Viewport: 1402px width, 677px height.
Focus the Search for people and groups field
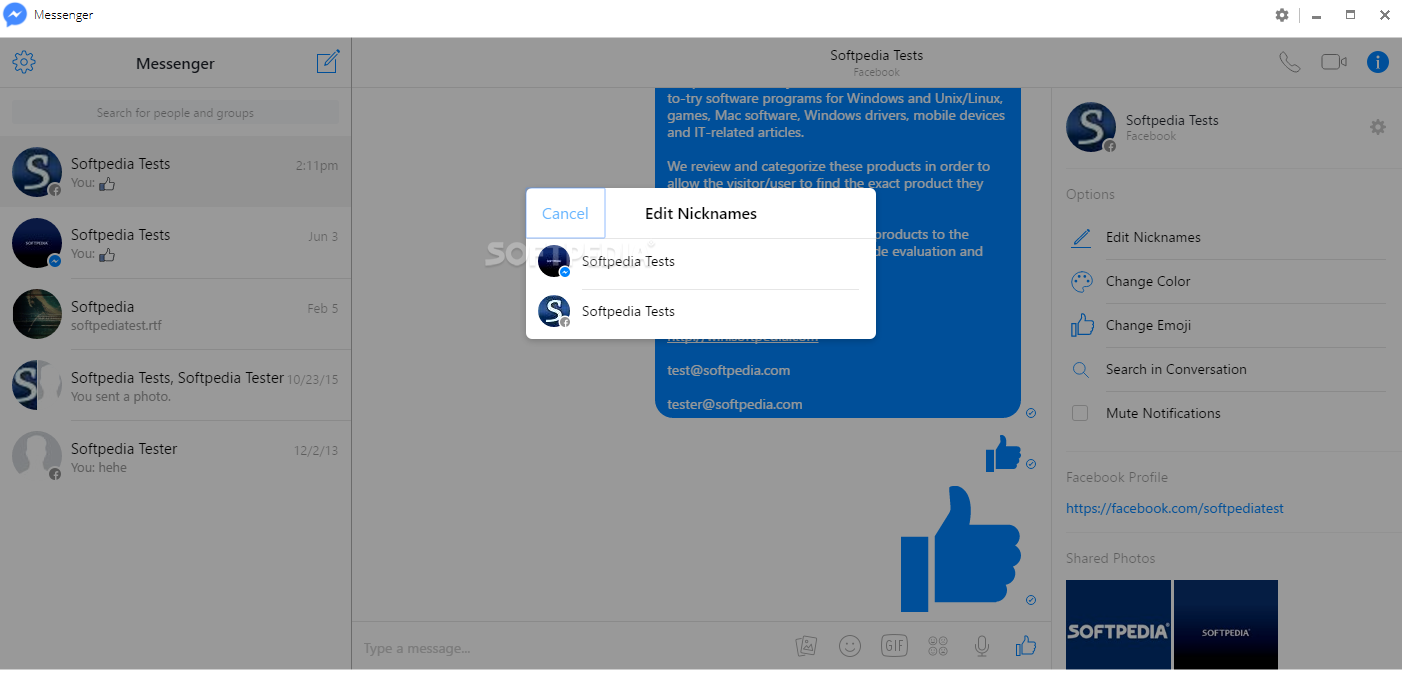pos(175,113)
